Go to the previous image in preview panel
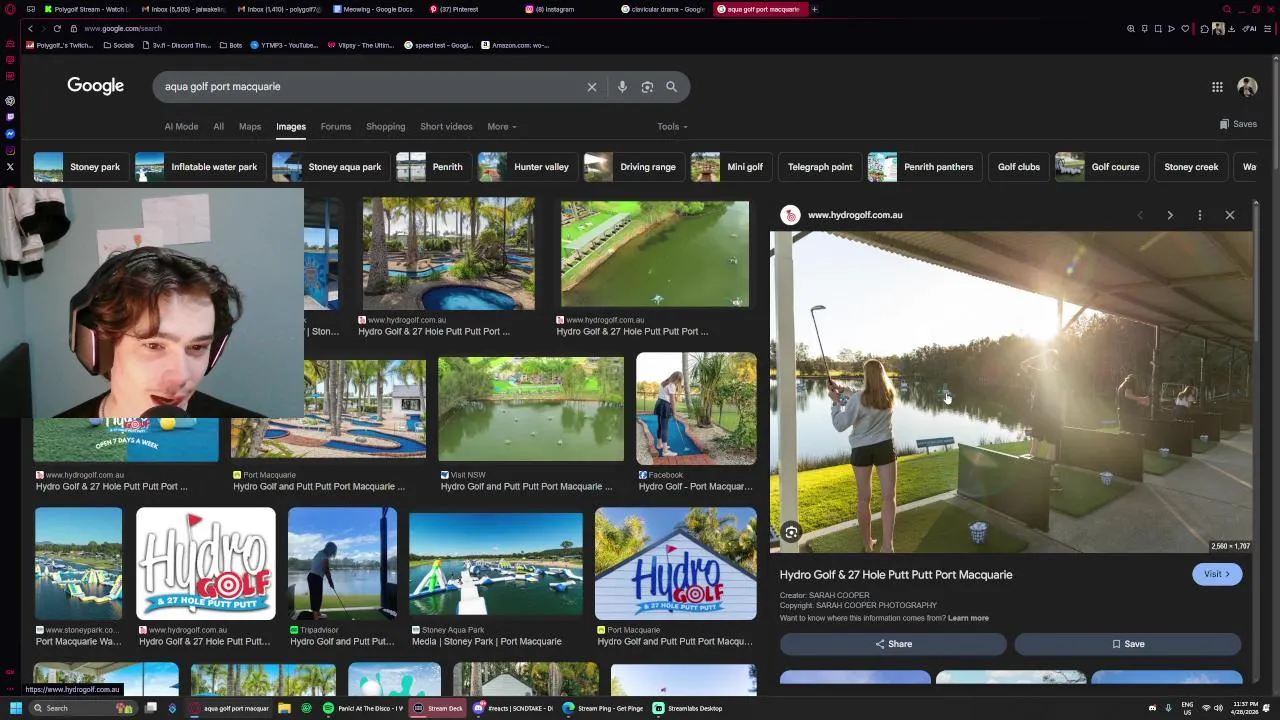1280x720 pixels. coord(1140,215)
